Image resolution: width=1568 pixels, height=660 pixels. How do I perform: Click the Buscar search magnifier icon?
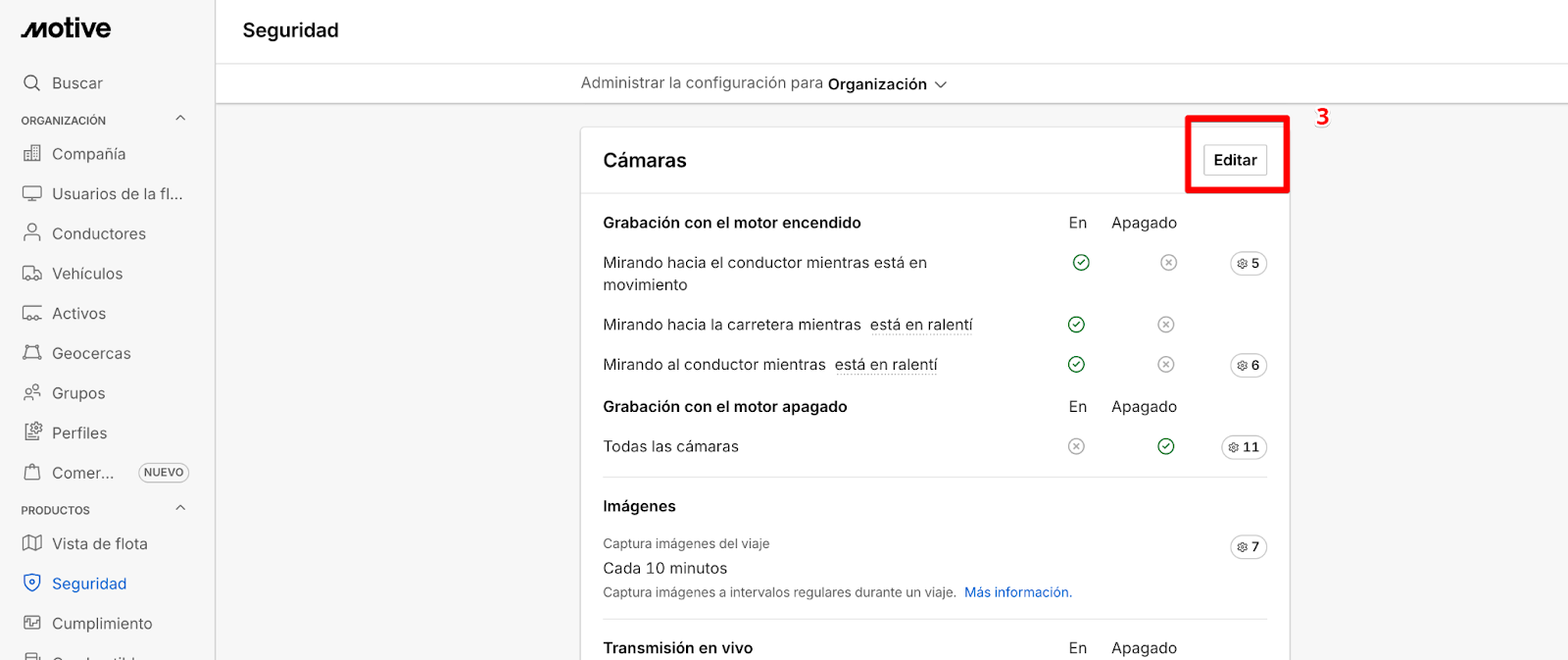point(31,83)
